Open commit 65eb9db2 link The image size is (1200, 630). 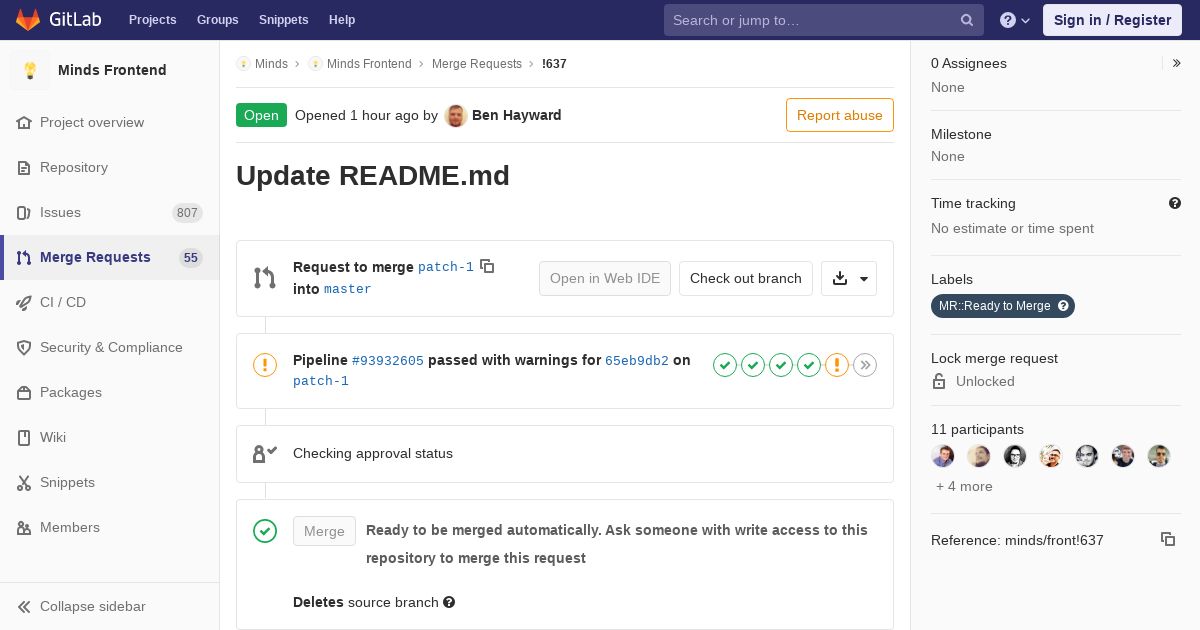637,360
